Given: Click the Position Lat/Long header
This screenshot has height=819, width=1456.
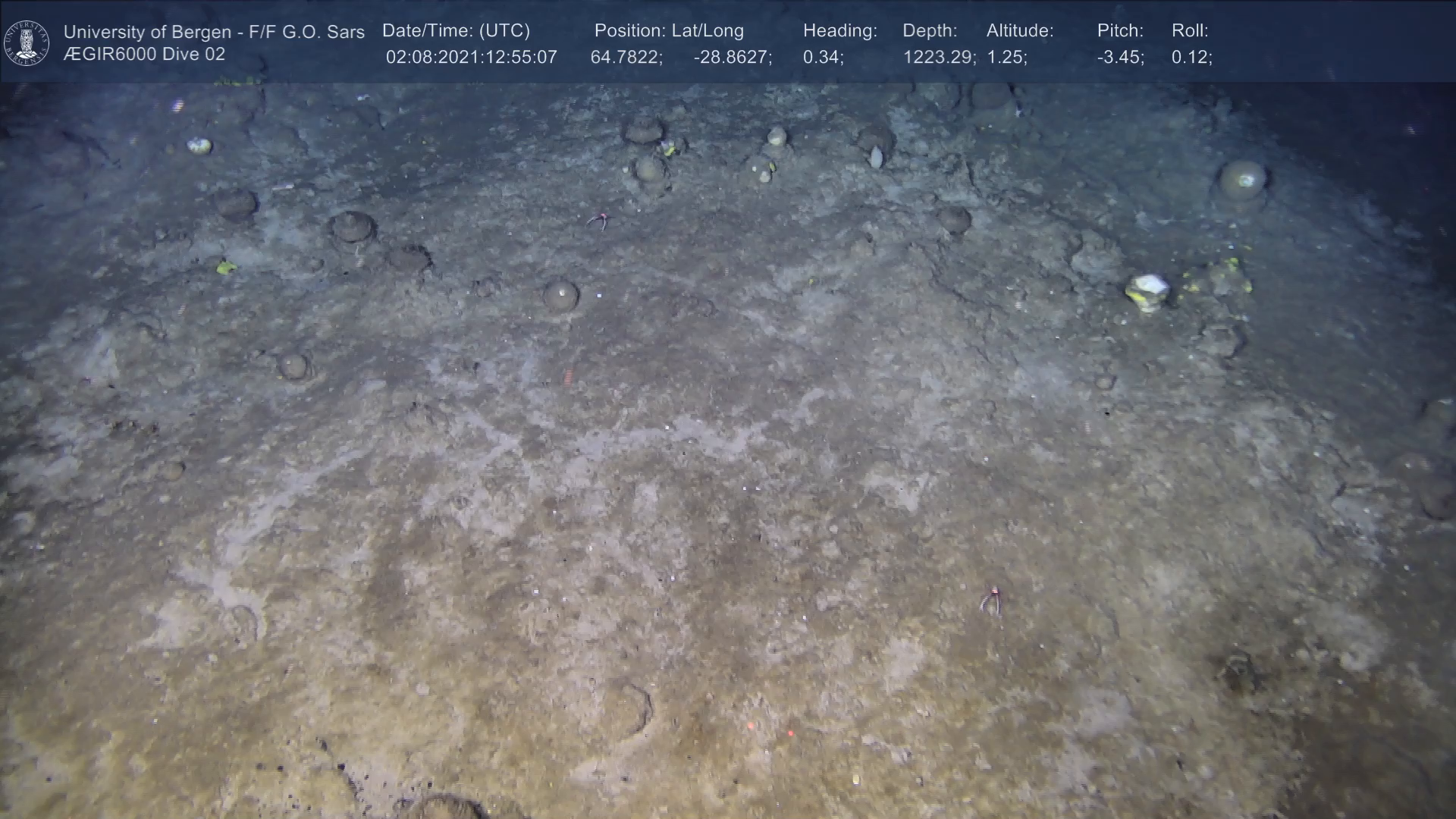Looking at the screenshot, I should (669, 31).
